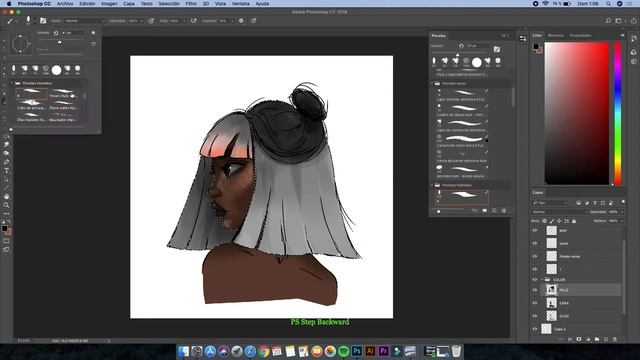
Task: Click new brush group folder in Pinceles panel
Action: point(484,211)
